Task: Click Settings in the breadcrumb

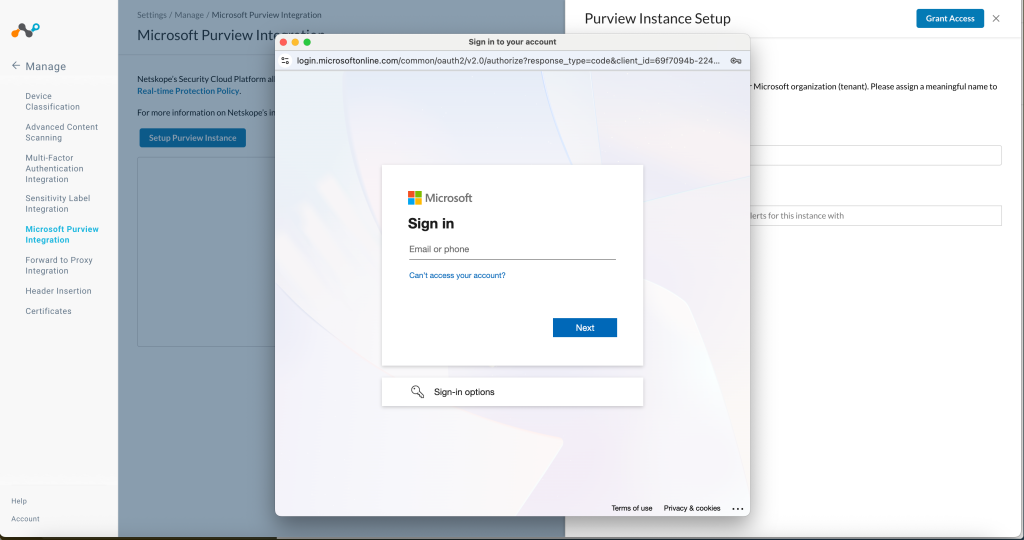Action: (x=152, y=14)
